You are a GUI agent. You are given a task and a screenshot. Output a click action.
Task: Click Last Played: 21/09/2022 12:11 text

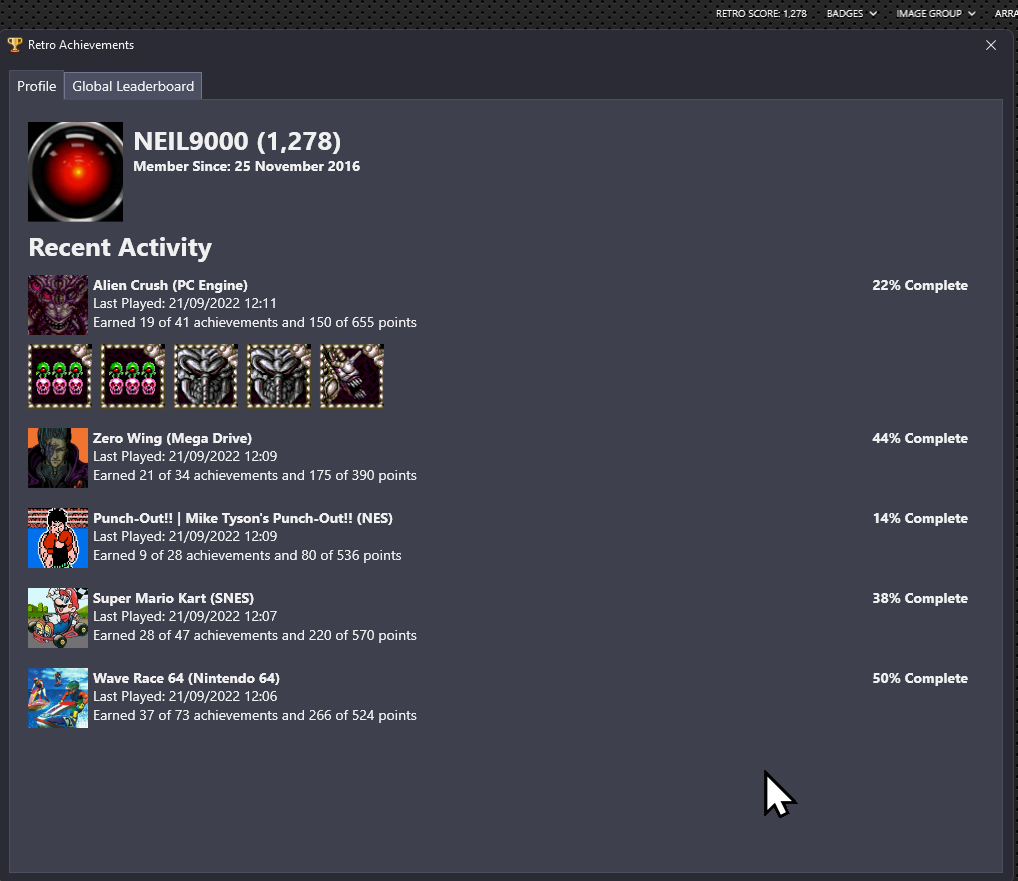tap(185, 303)
